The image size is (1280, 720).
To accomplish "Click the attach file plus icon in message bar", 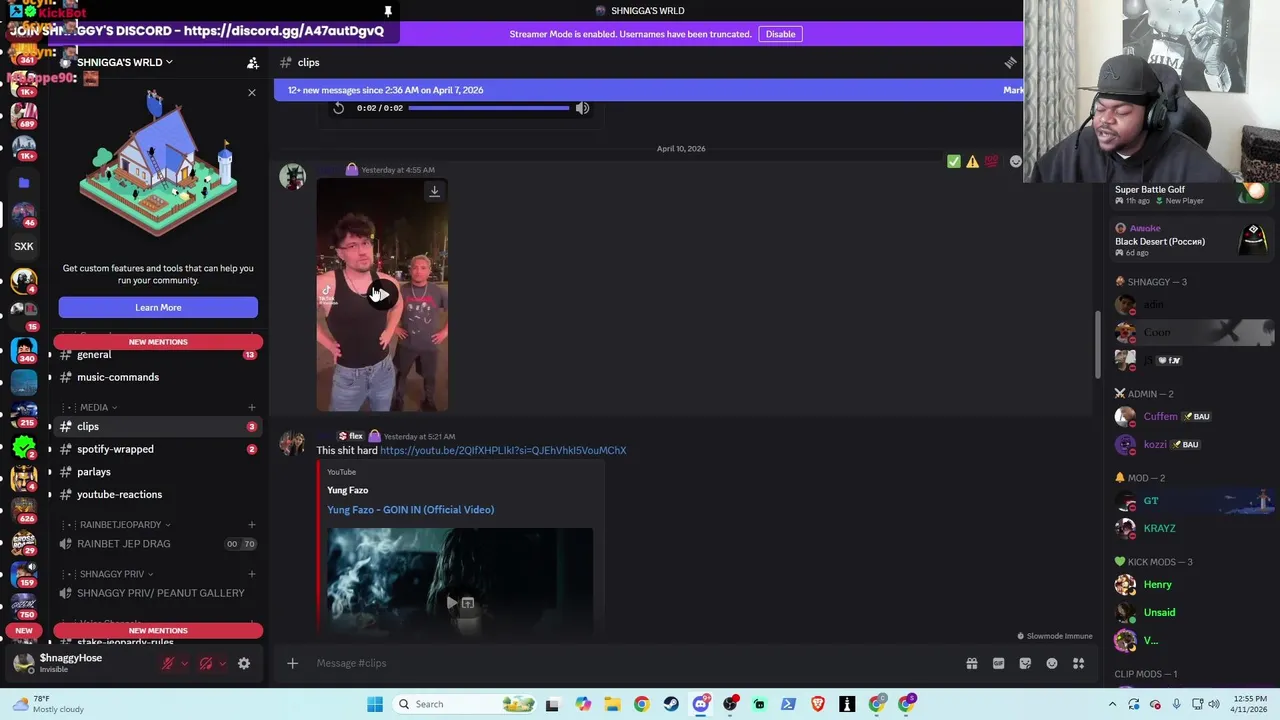I will tap(292, 663).
